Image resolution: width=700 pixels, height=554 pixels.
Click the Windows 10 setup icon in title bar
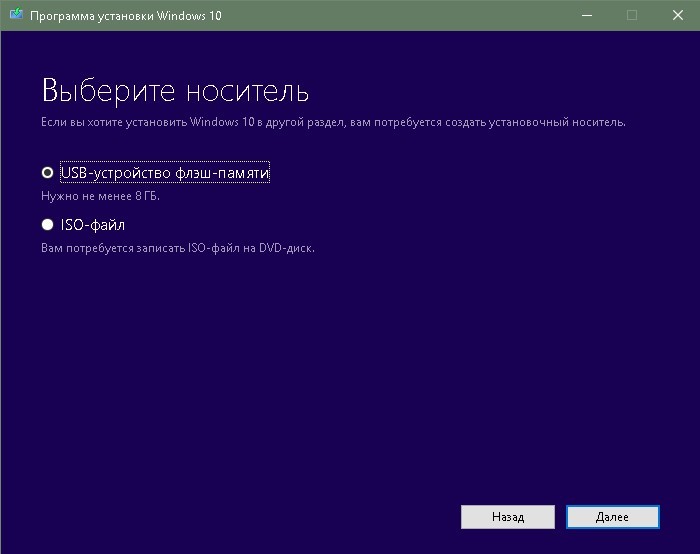pyautogui.click(x=16, y=14)
